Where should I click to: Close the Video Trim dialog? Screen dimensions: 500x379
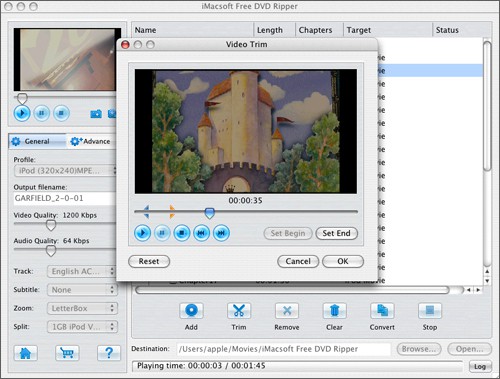click(x=125, y=44)
